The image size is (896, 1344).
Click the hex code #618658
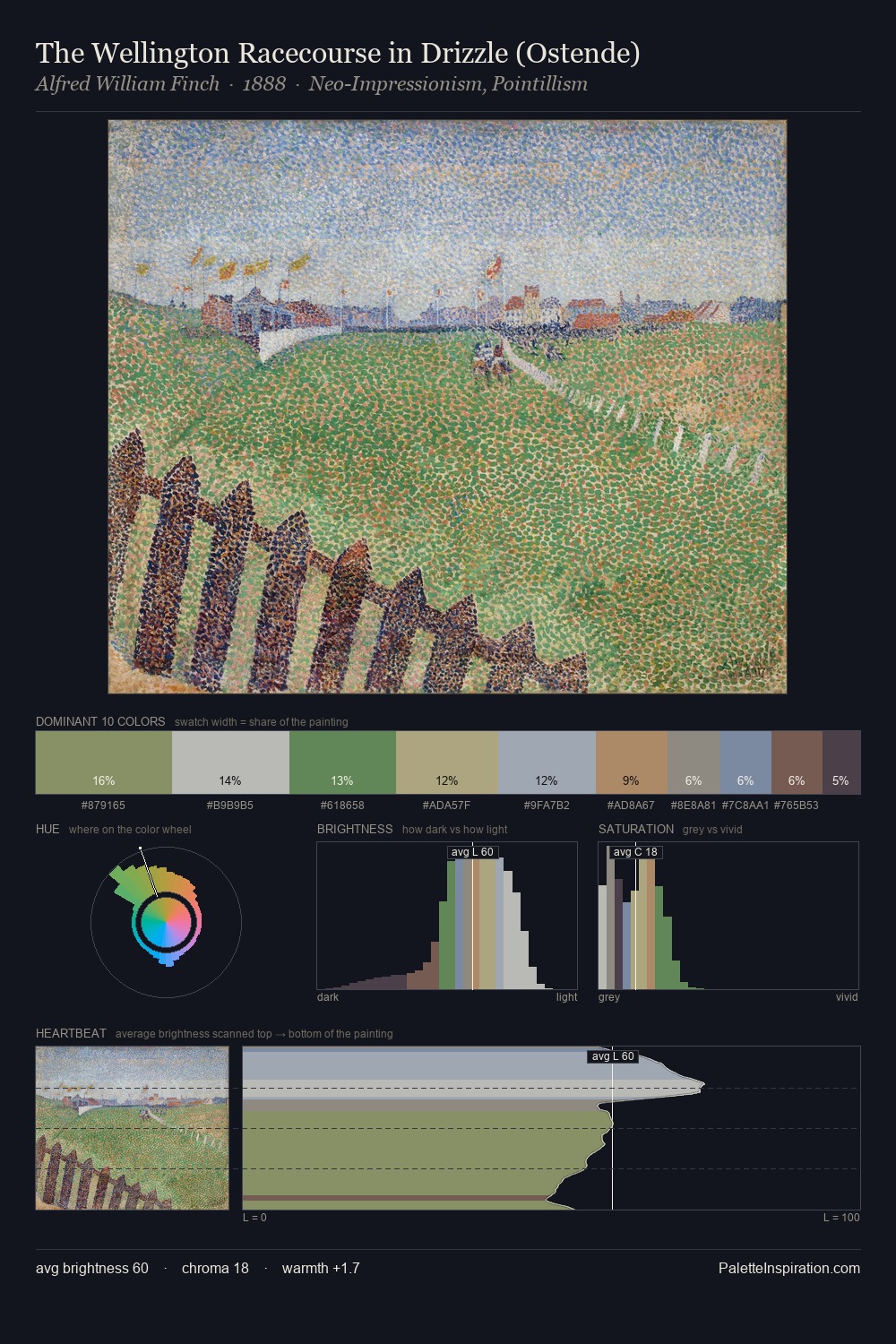point(342,806)
